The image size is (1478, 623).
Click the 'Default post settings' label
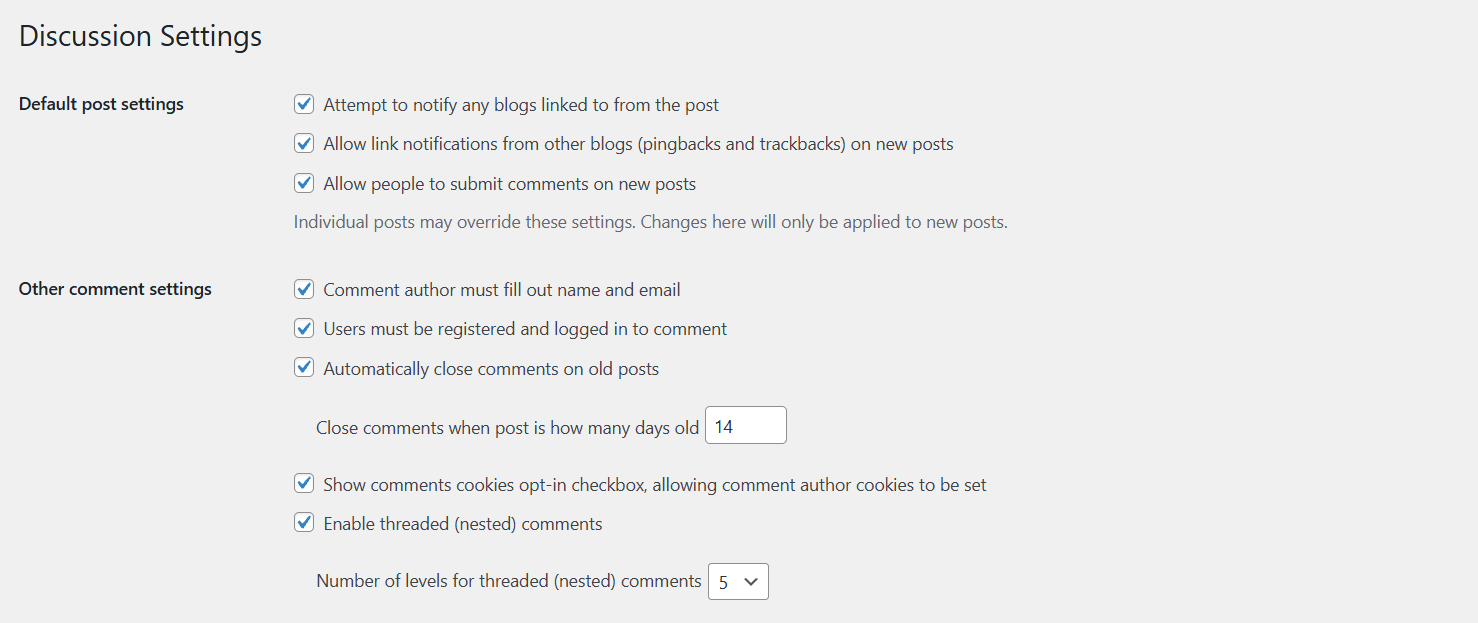[x=100, y=103]
